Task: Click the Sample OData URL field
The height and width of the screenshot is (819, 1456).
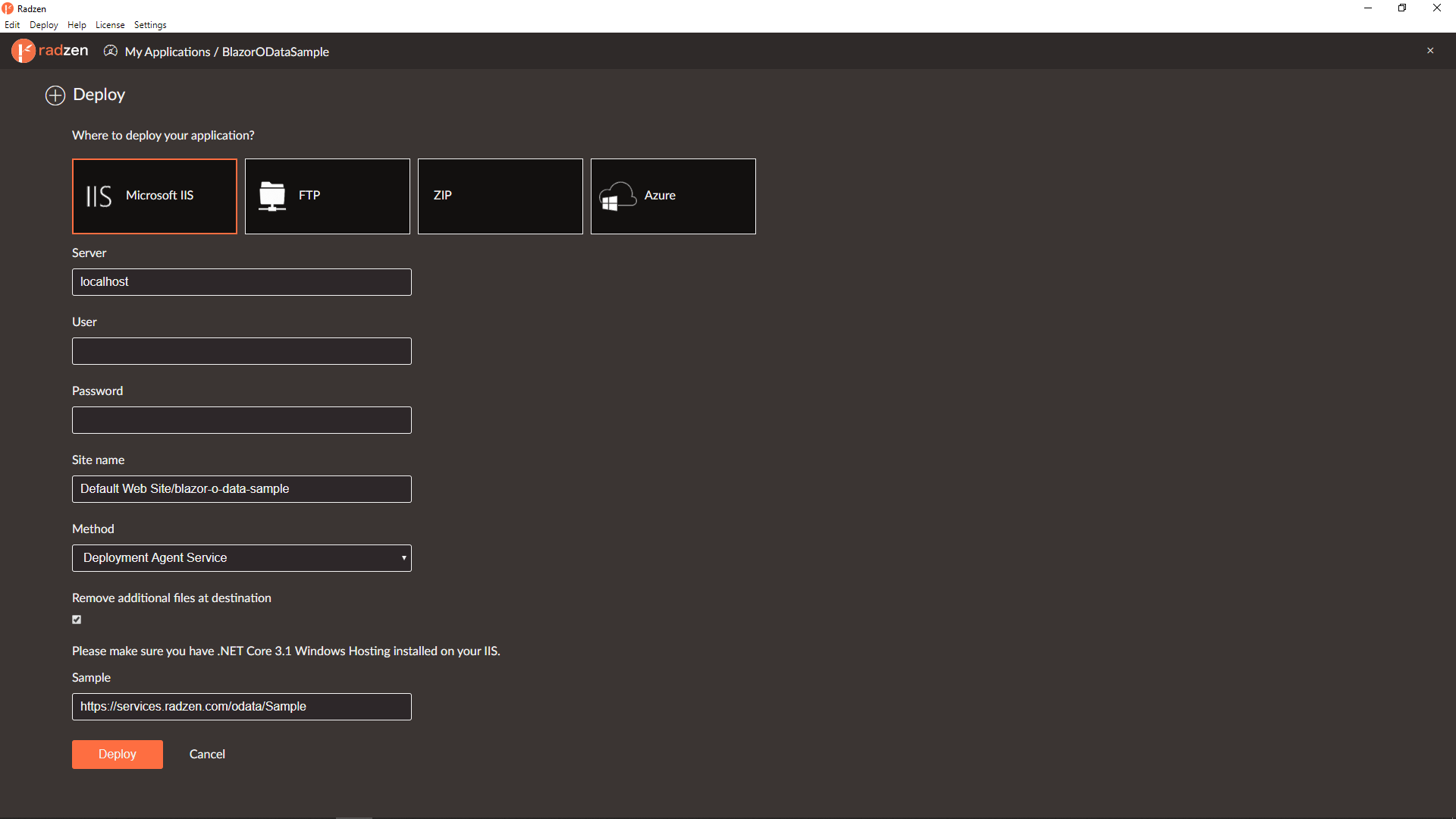Action: click(242, 707)
